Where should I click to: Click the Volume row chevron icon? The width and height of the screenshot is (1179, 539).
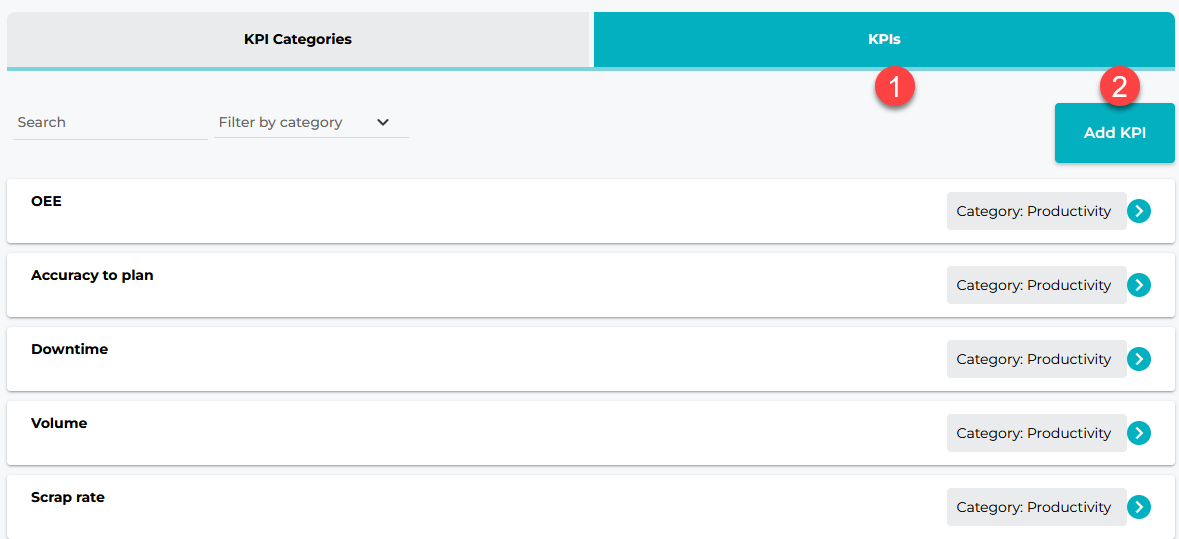click(x=1139, y=433)
